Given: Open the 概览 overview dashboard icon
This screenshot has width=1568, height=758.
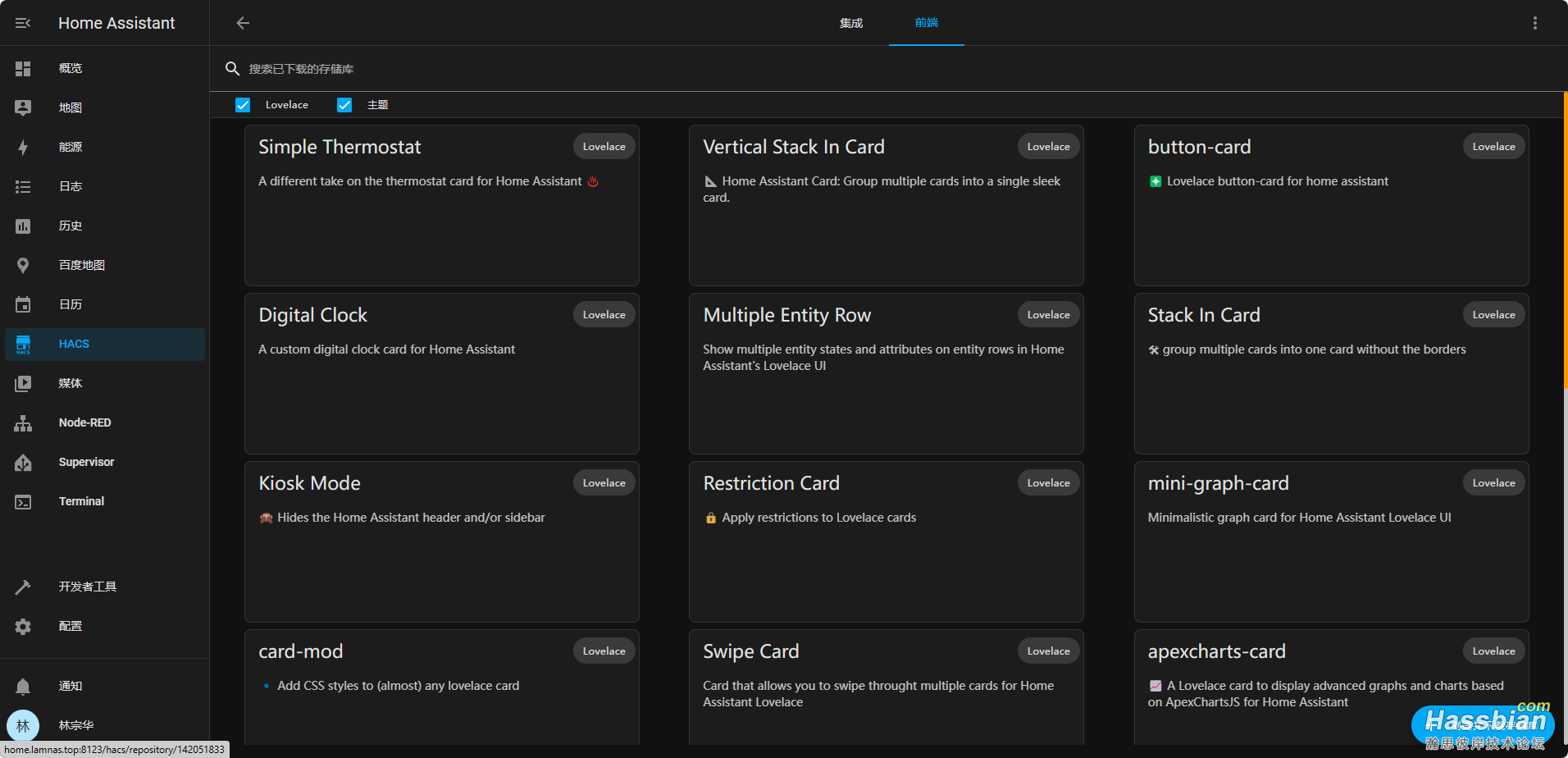Looking at the screenshot, I should click(x=23, y=68).
